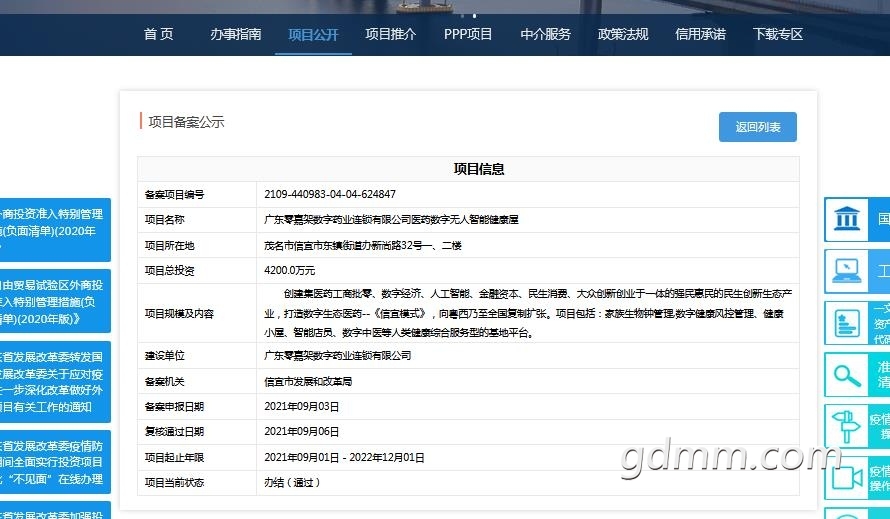Screen dimensions: 890x519
Task: Open the 商投资准入特别管理 negative list link
Action: (55, 230)
